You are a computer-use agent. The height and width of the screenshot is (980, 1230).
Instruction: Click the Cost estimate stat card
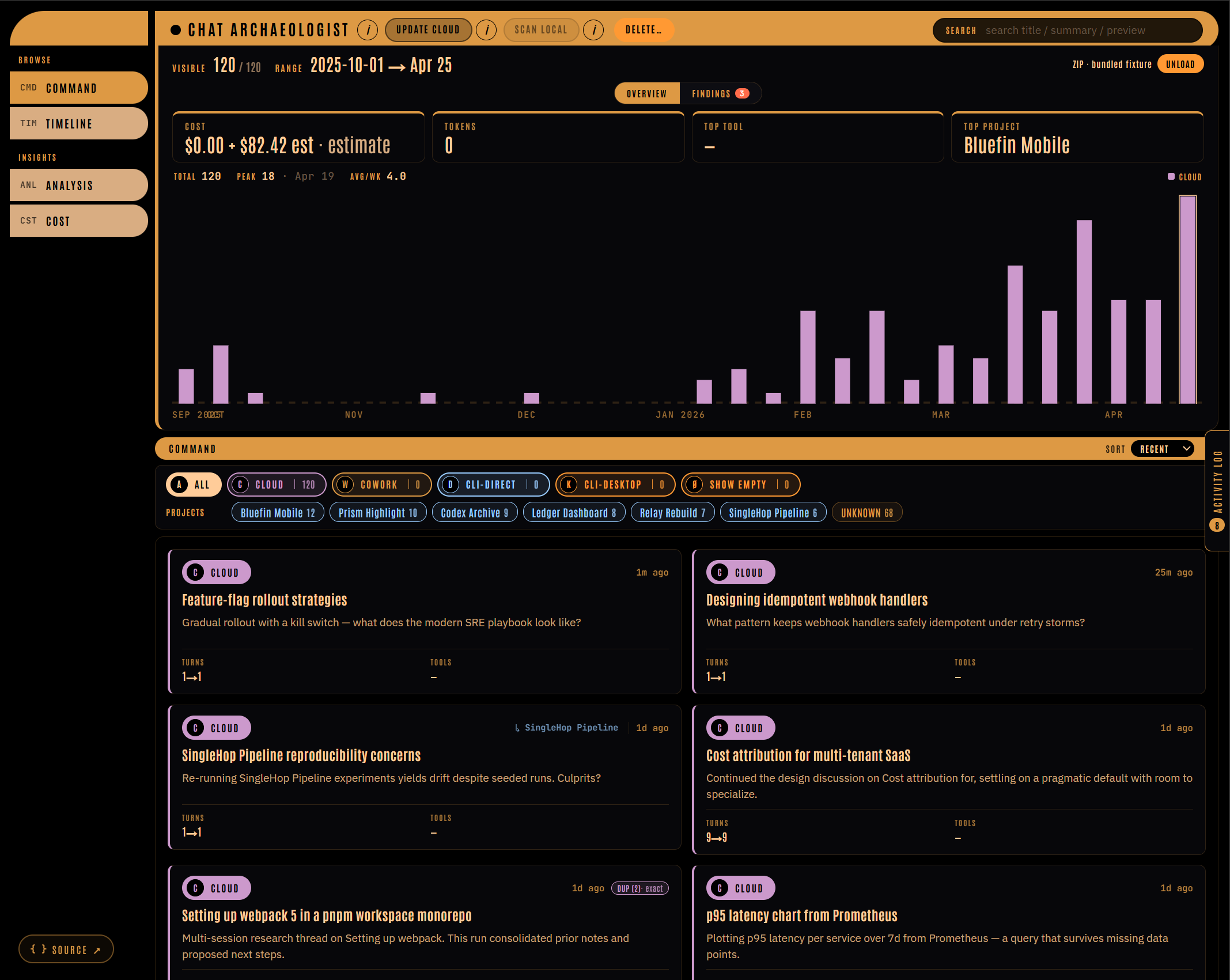coord(298,137)
